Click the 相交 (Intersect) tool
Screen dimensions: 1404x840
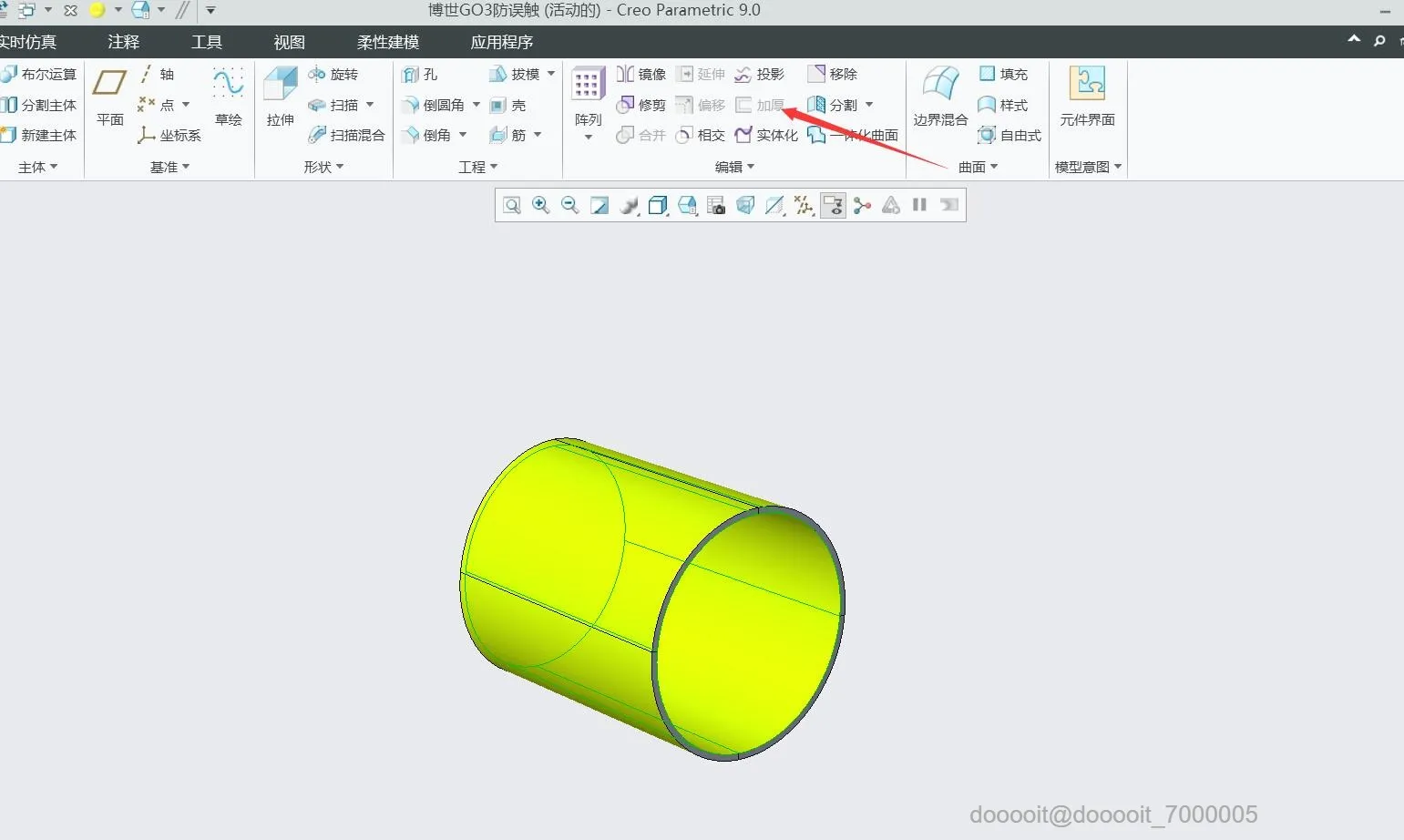tap(701, 135)
